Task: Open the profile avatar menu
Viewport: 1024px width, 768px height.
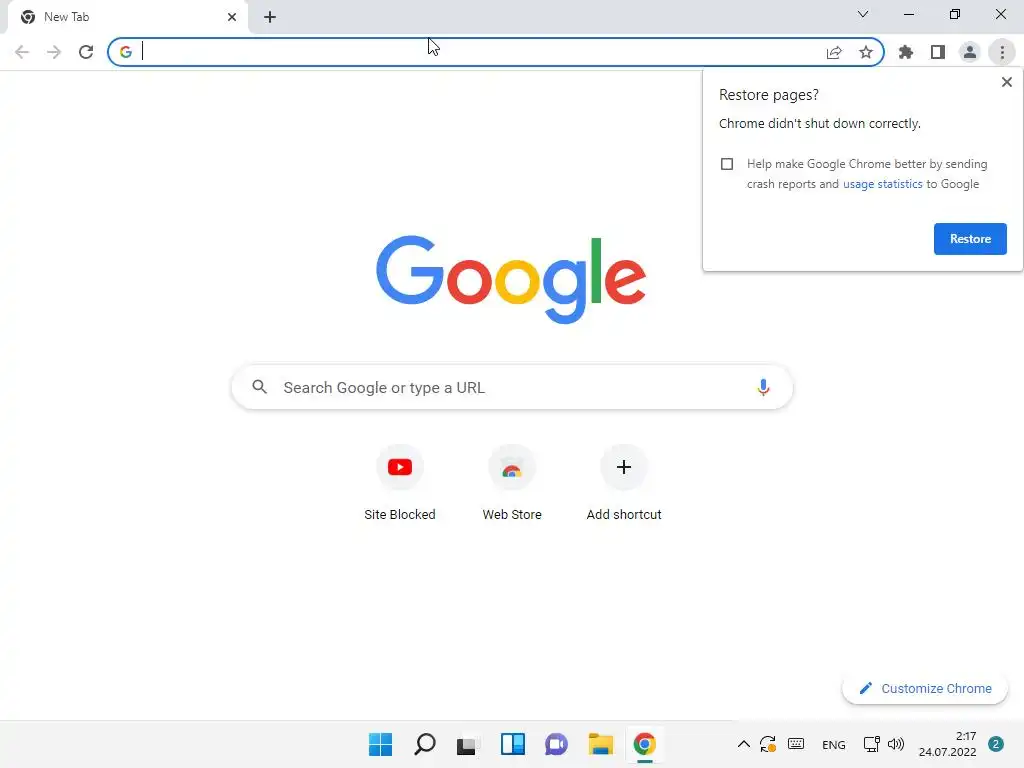Action: 970,52
